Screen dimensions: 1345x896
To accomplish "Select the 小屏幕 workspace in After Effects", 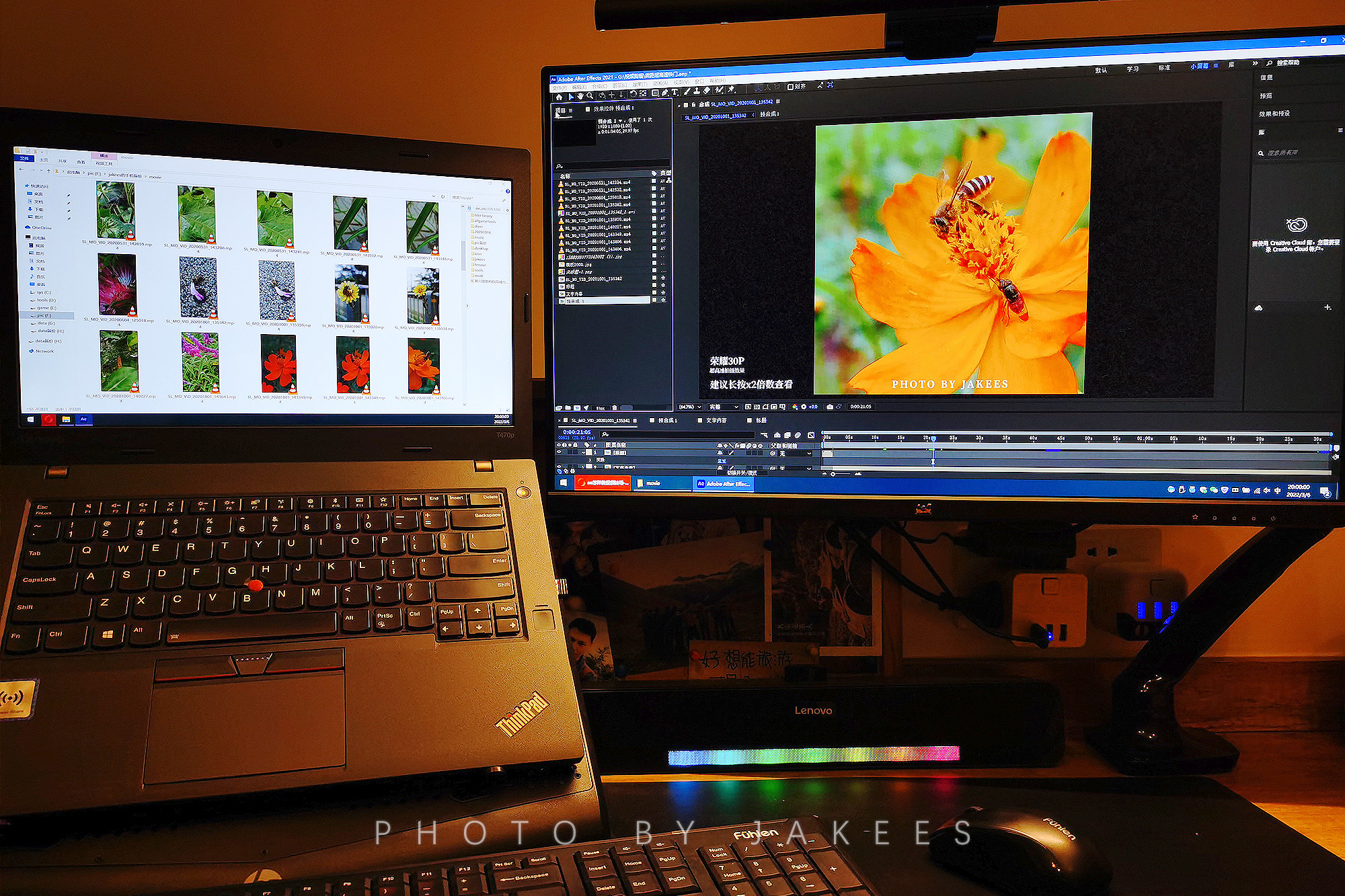I will pos(1200,67).
